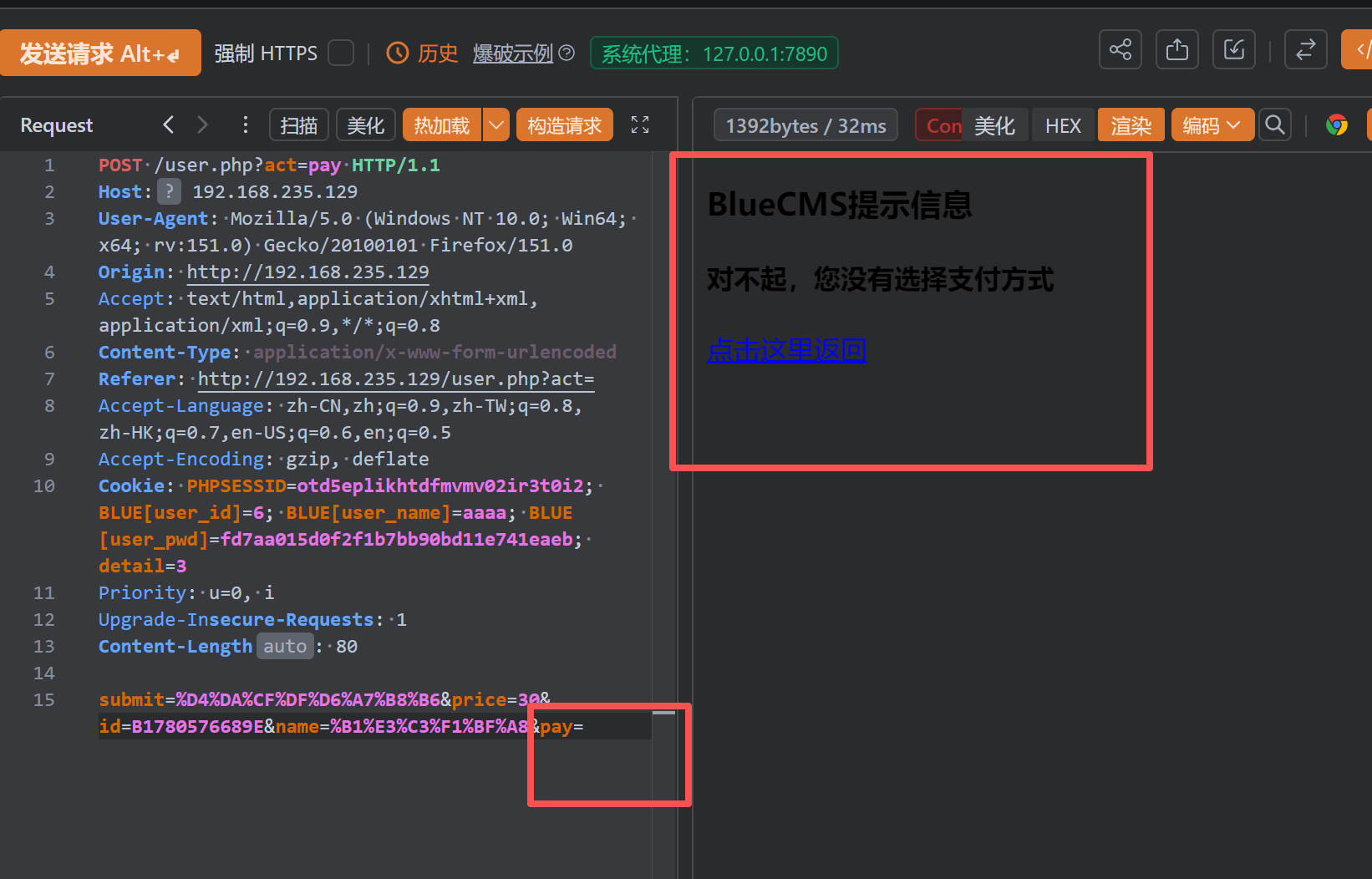The width and height of the screenshot is (1372, 879).
Task: Switch response view to 美化 tab
Action: (994, 125)
